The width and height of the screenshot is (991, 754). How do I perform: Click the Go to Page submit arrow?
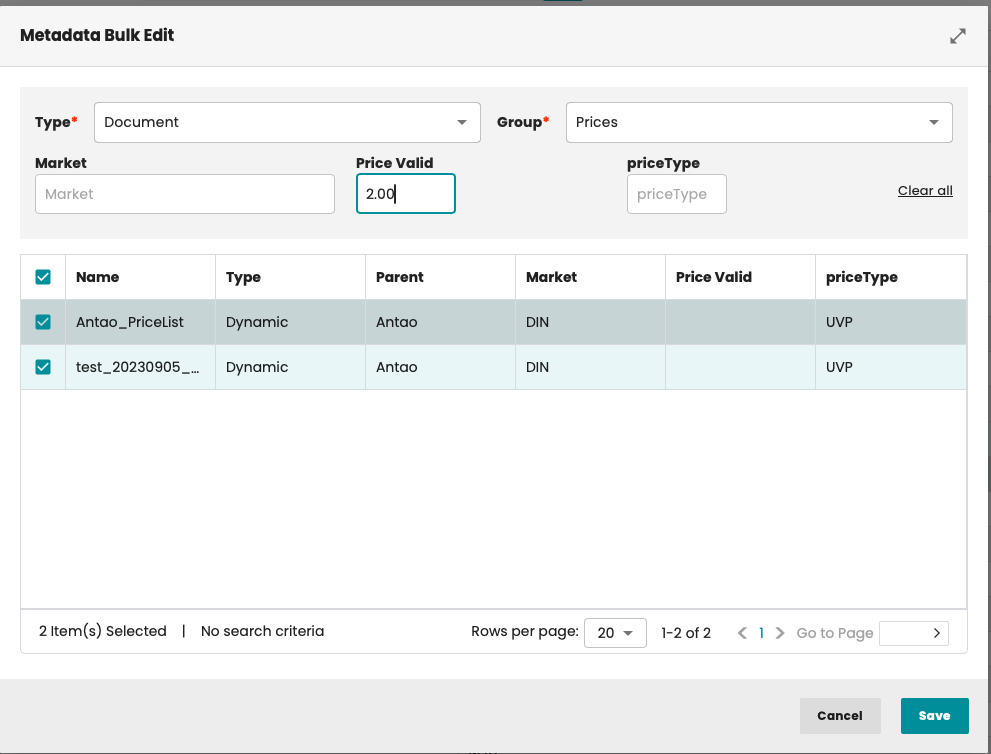pyautogui.click(x=936, y=633)
